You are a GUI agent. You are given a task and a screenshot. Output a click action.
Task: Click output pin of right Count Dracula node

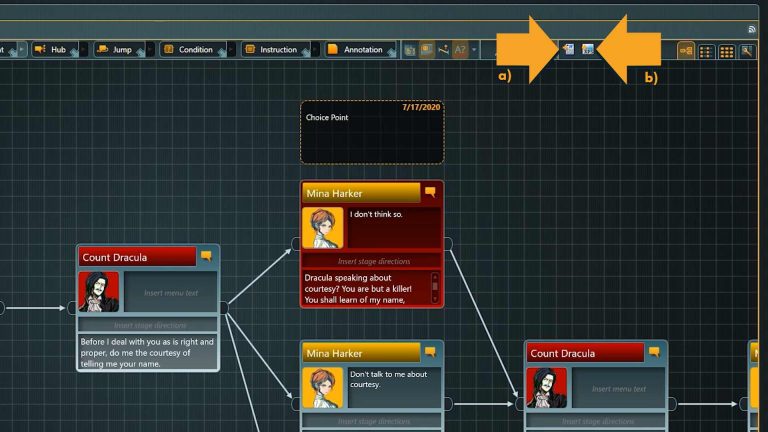click(672, 404)
